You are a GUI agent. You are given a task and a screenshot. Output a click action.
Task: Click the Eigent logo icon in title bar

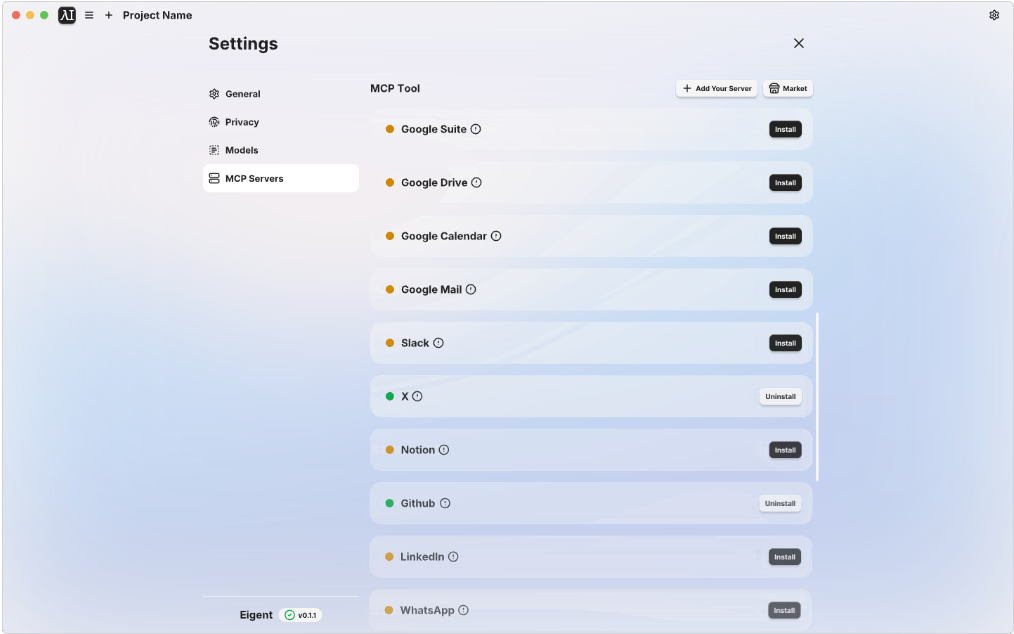(x=67, y=15)
